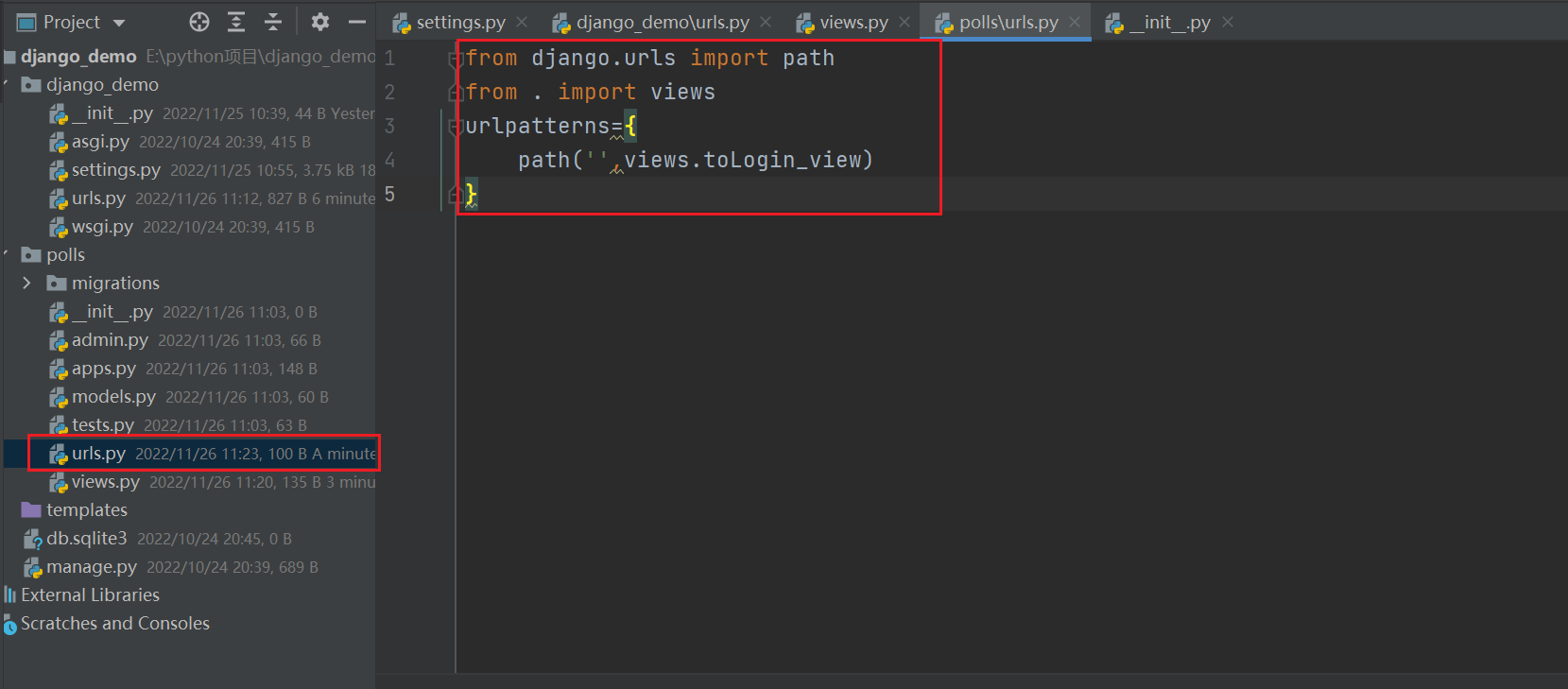Click the closing brace on line 5
The width and height of the screenshot is (1568, 689).
tap(472, 194)
